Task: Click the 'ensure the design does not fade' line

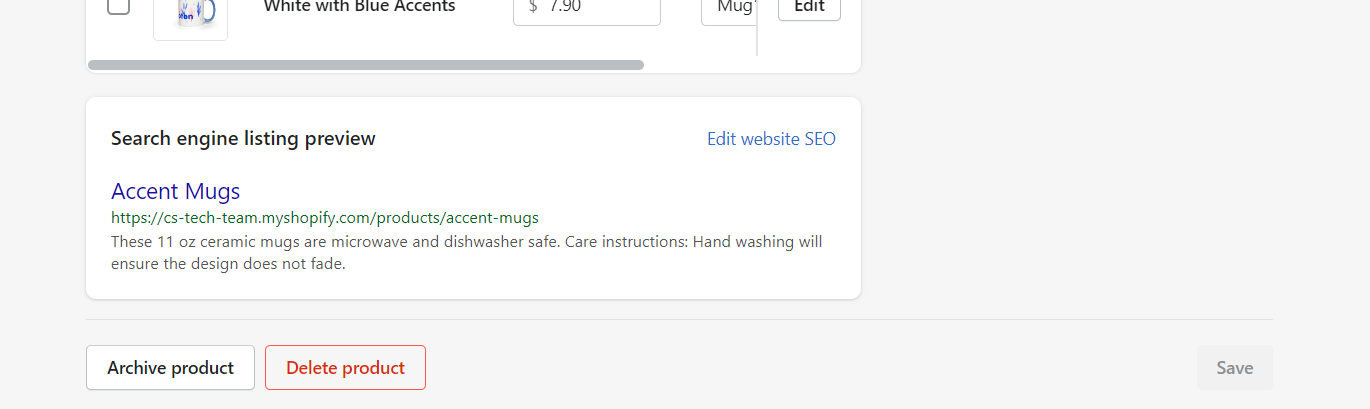Action: [228, 264]
